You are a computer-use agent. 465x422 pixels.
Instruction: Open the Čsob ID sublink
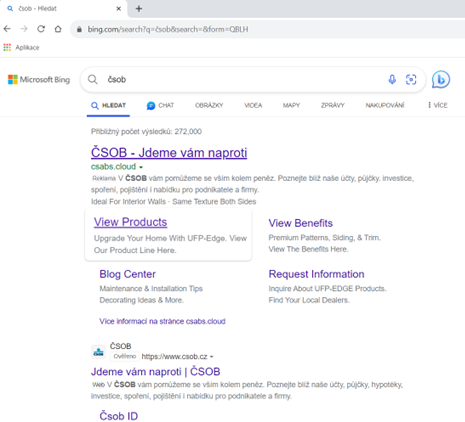click(119, 416)
